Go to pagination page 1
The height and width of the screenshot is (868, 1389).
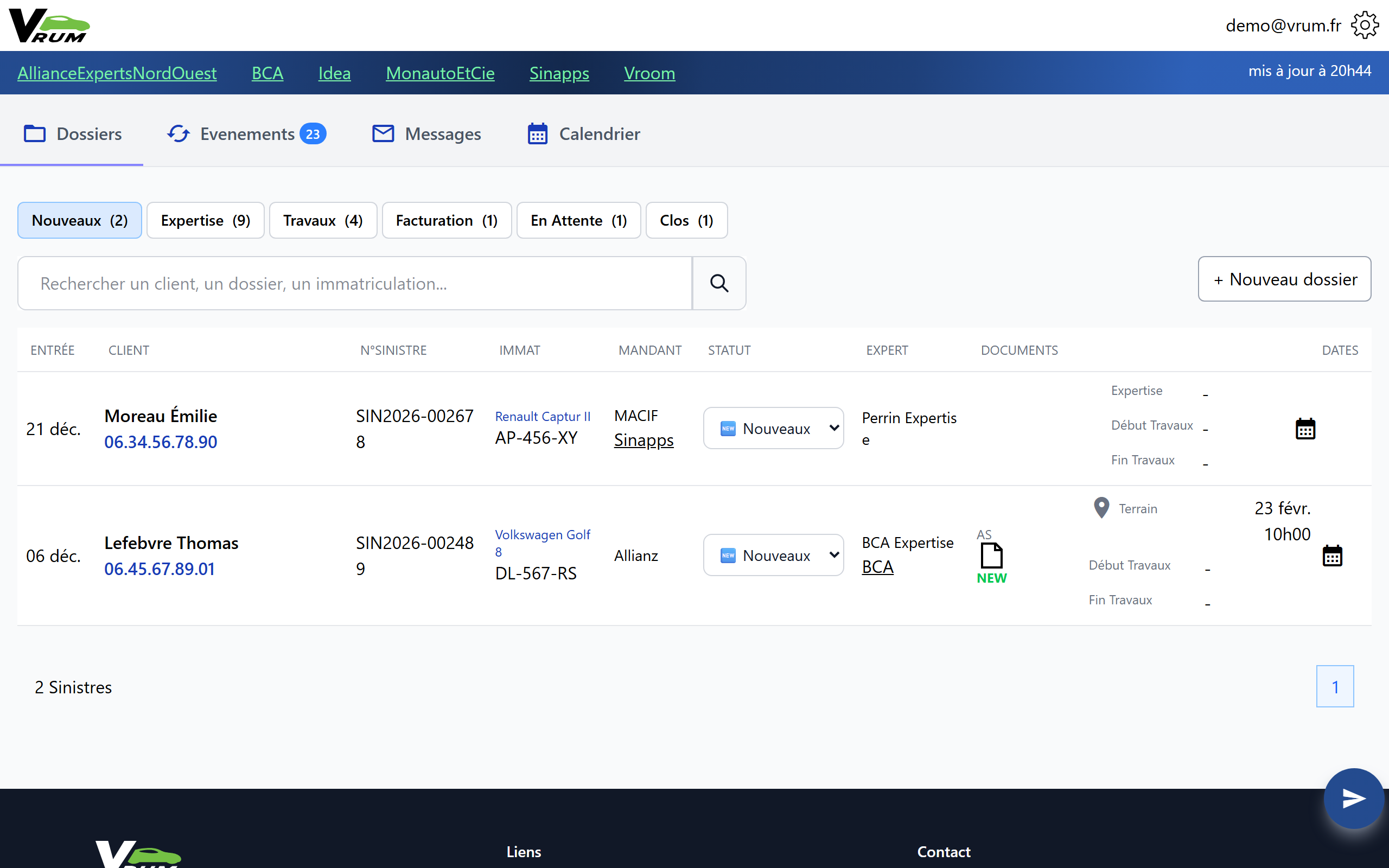click(x=1335, y=687)
